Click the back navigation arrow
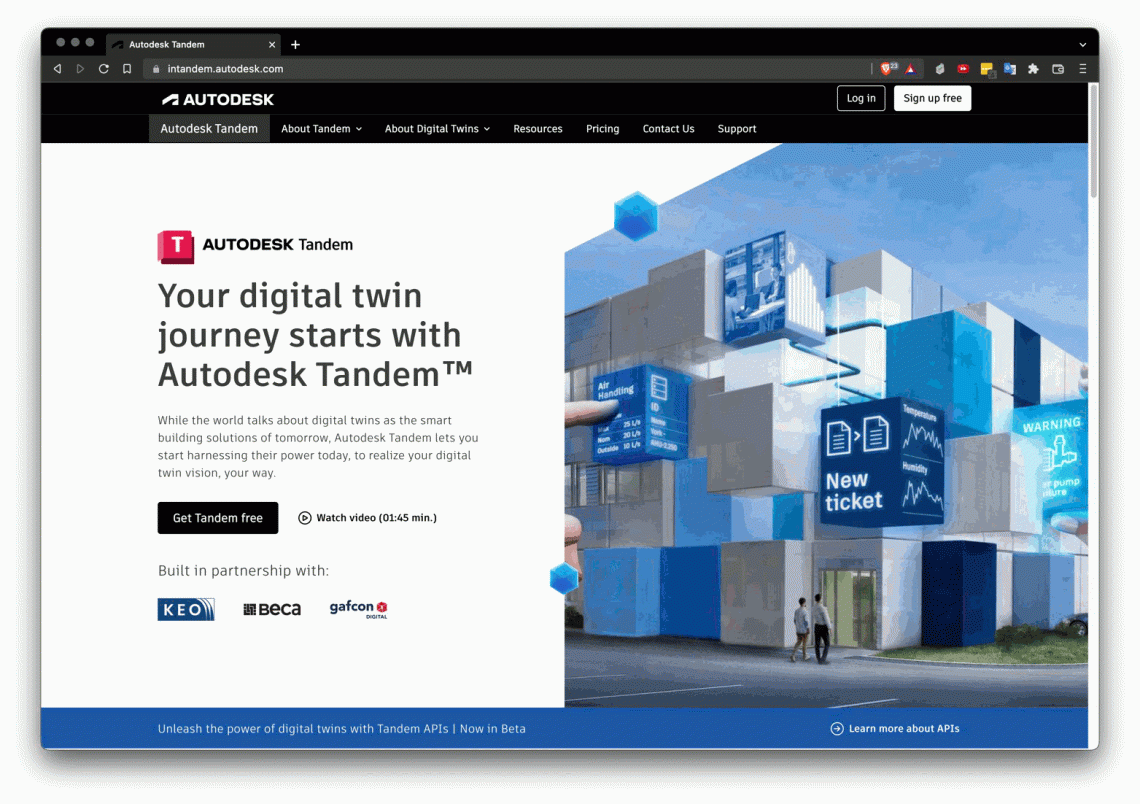 [x=57, y=68]
